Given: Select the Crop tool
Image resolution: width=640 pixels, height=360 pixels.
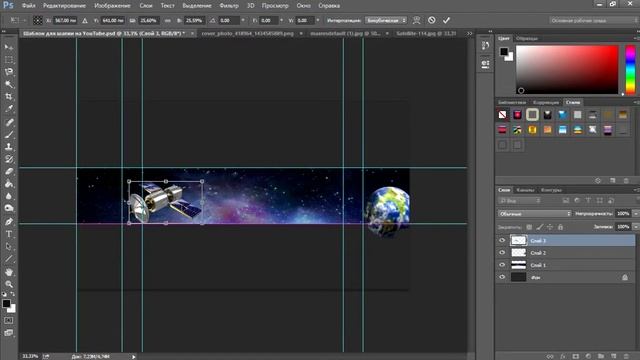Looking at the screenshot, I should coord(9,97).
